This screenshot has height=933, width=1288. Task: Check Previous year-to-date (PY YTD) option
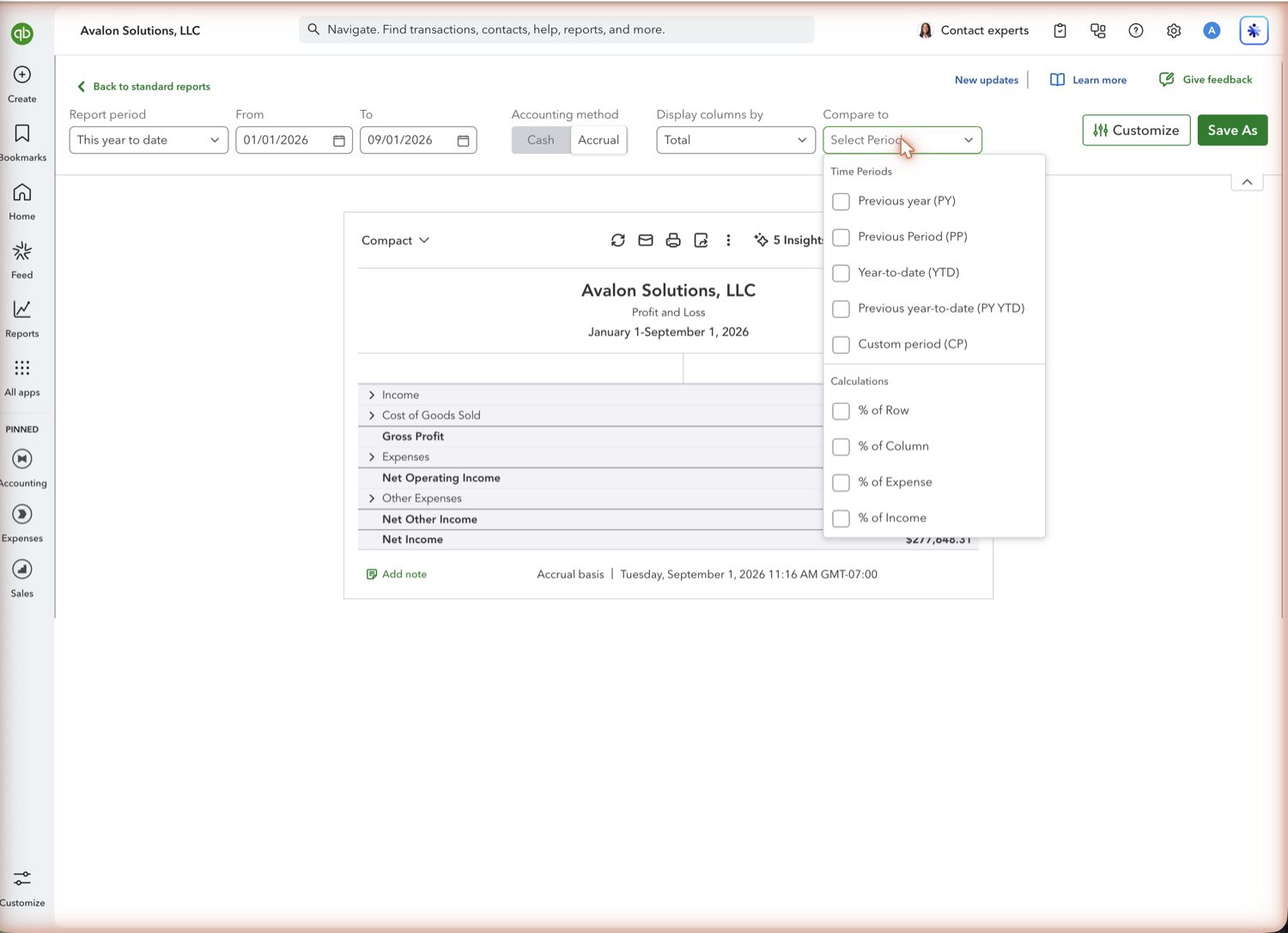pos(841,308)
